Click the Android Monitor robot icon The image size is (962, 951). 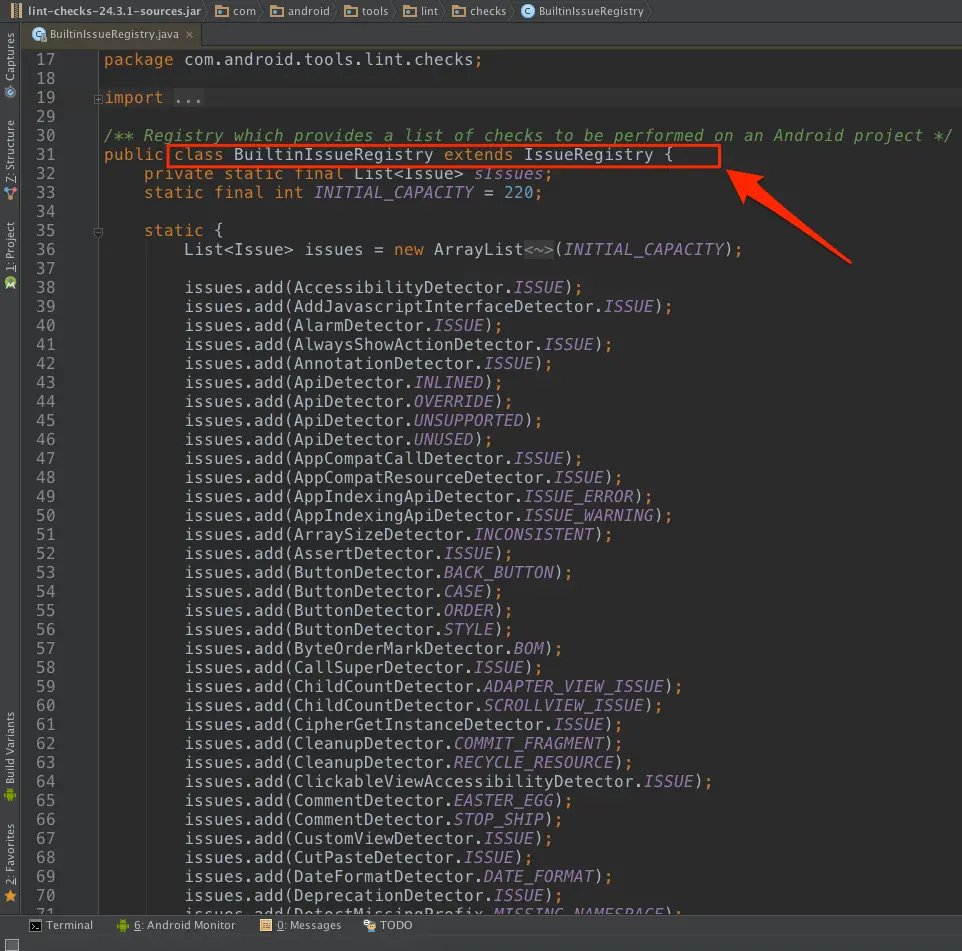point(123,925)
